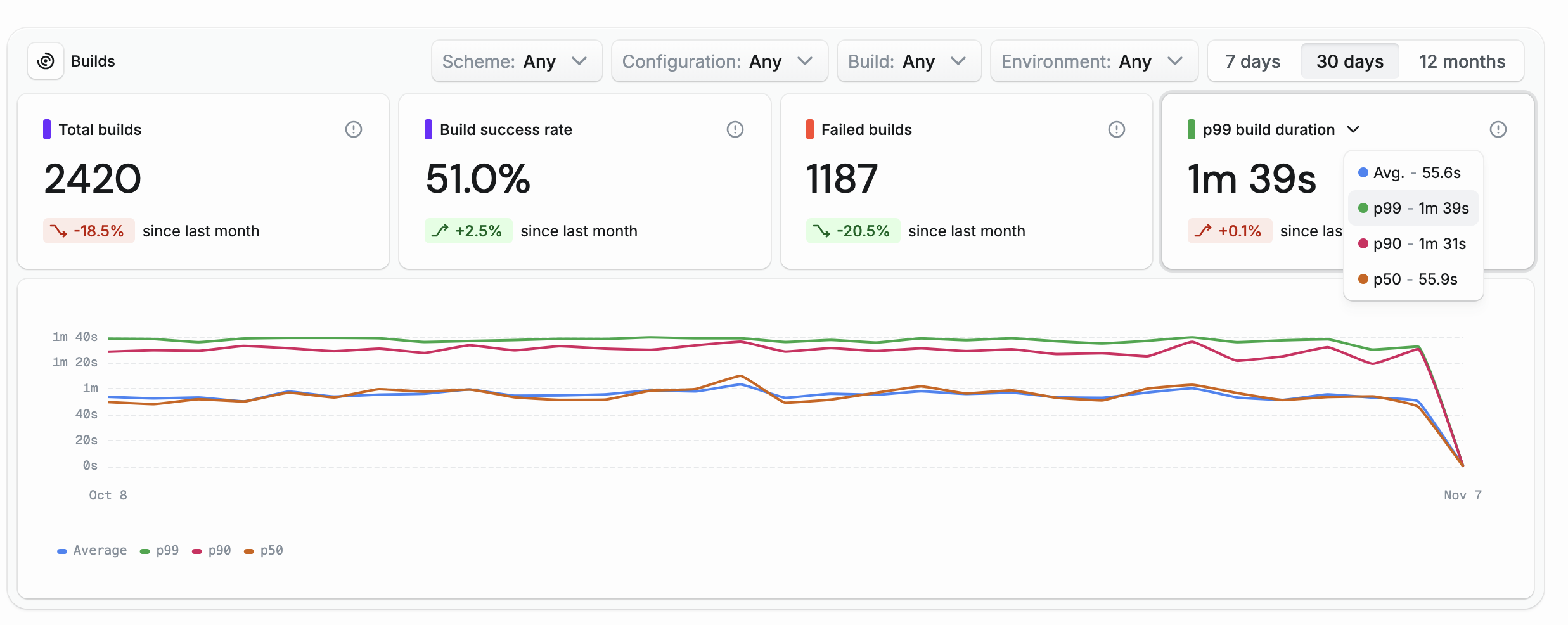This screenshot has width=1568, height=625.
Task: Click the downward trend arrow beside -18.5%
Action: [59, 231]
